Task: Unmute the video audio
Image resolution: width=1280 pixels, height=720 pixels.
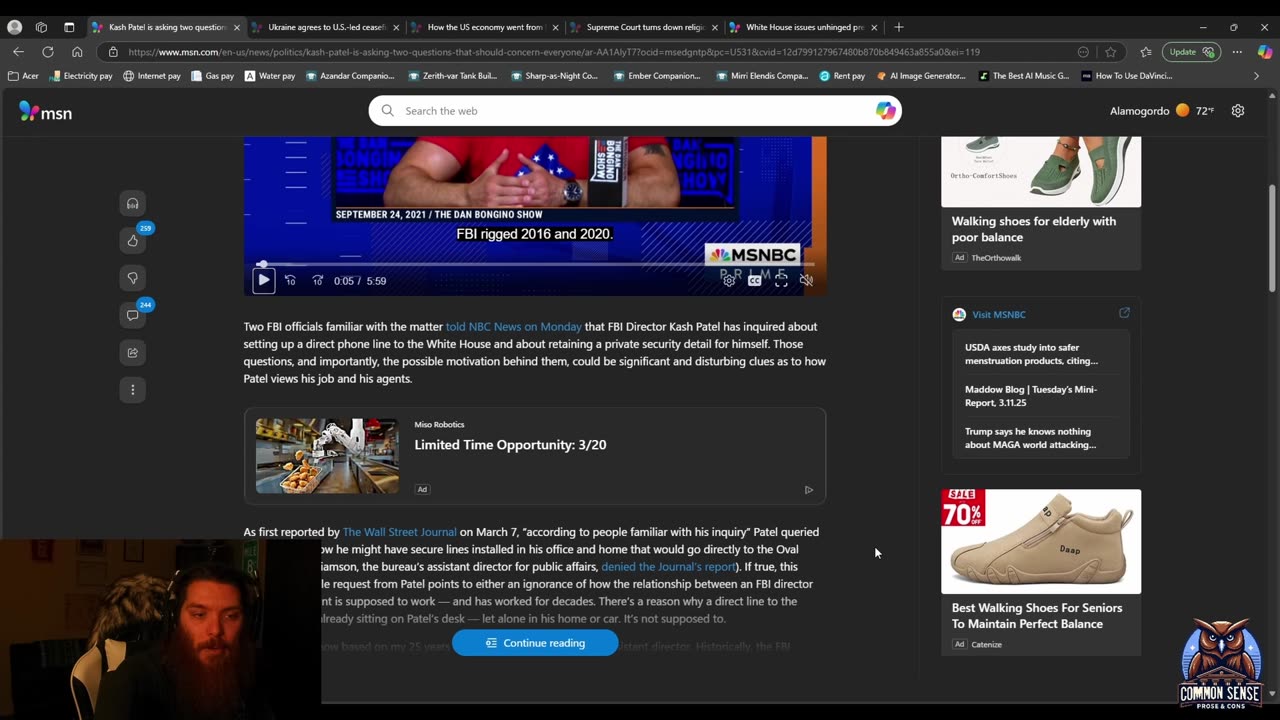Action: click(806, 281)
